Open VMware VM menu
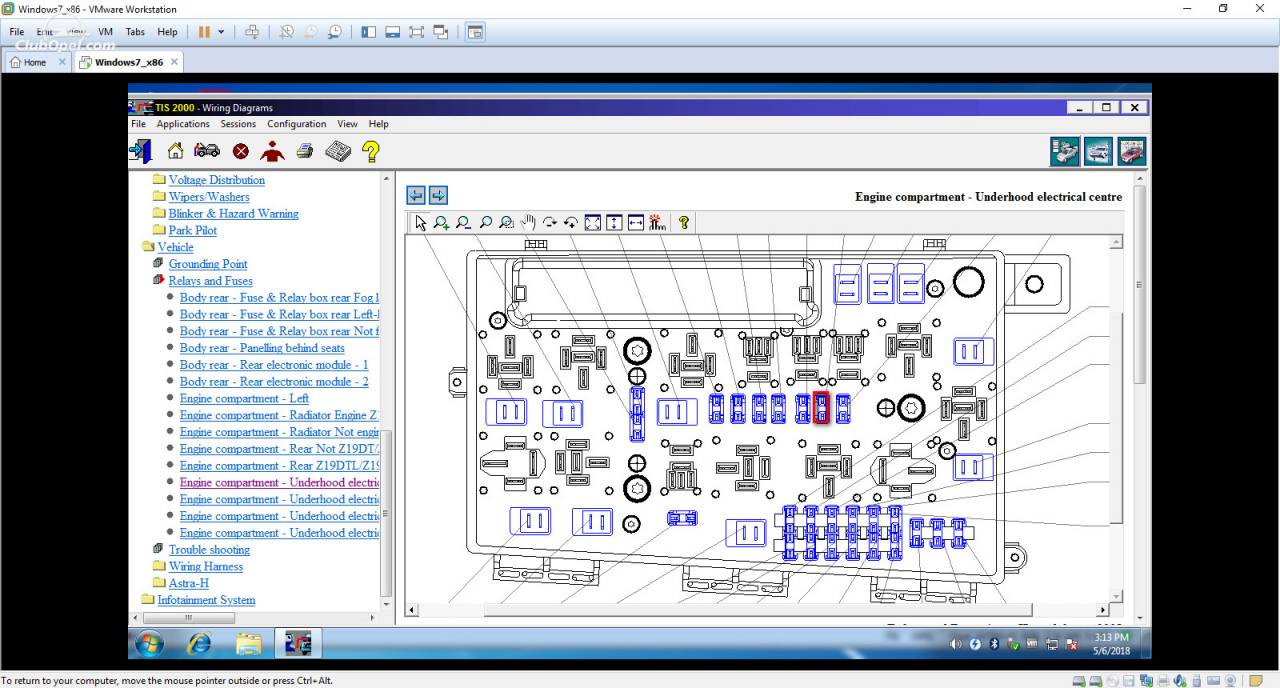Viewport: 1280px width, 688px height. (x=105, y=32)
